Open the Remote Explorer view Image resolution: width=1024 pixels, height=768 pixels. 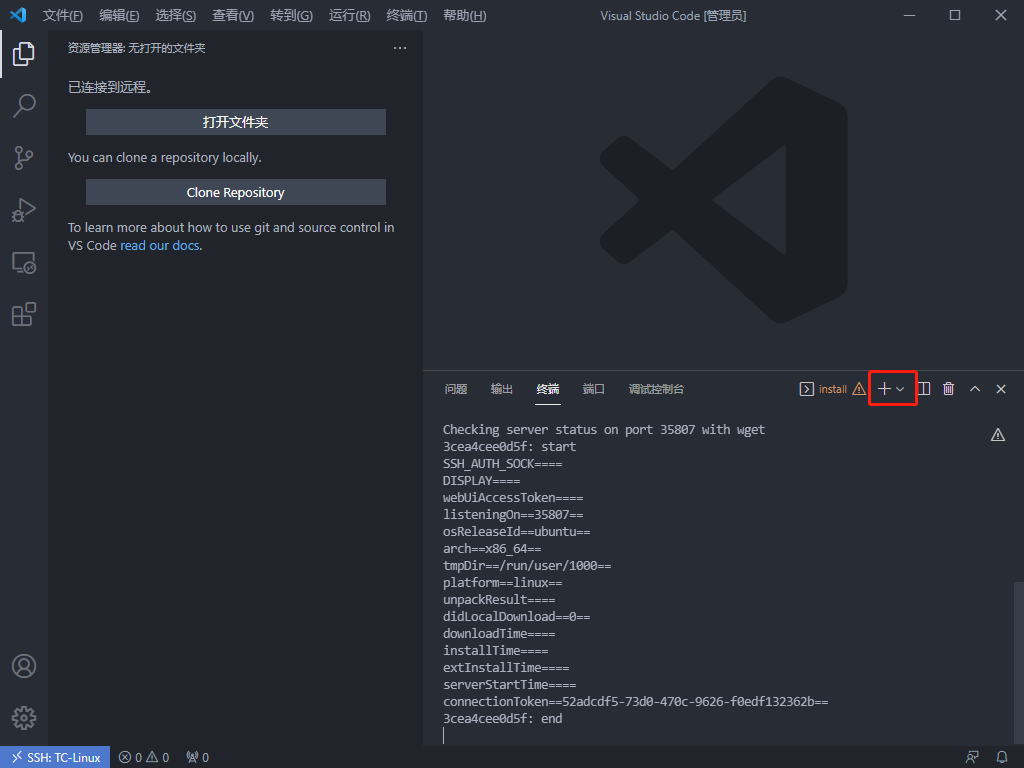pyautogui.click(x=24, y=263)
